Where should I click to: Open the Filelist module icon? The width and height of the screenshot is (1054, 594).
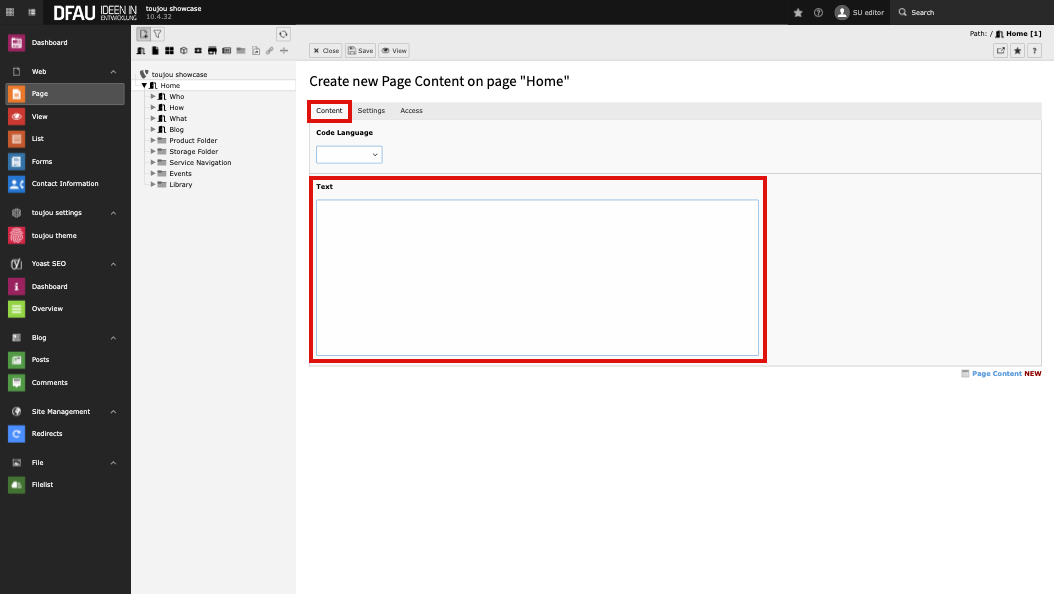click(16, 485)
